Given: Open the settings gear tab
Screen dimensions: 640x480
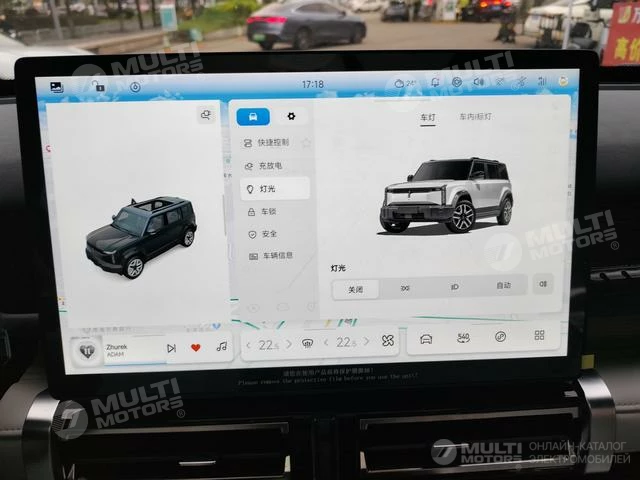Looking at the screenshot, I should tap(291, 117).
